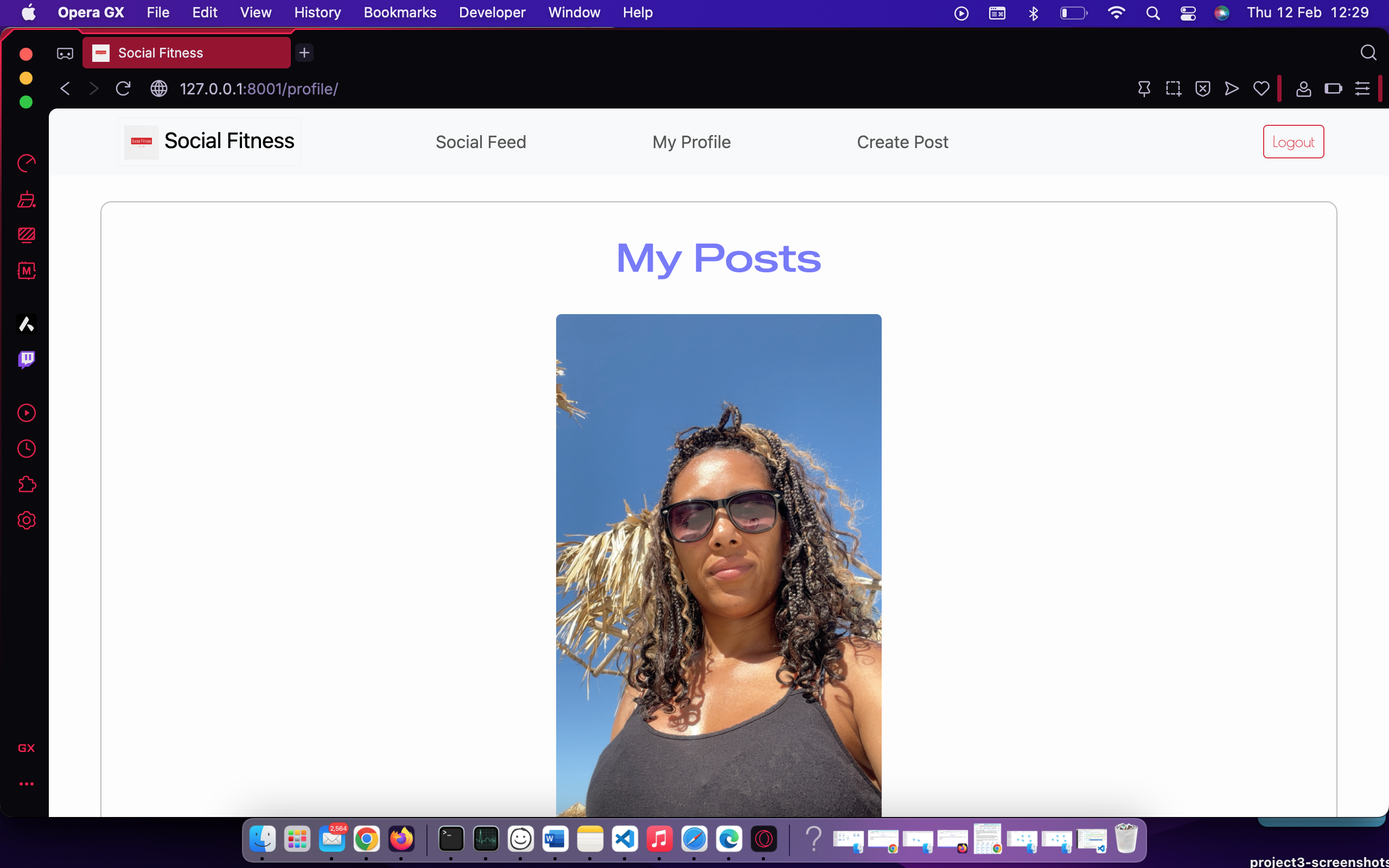The width and height of the screenshot is (1389, 868).
Task: Open Easy Setup sliders panel
Action: pyautogui.click(x=1362, y=88)
